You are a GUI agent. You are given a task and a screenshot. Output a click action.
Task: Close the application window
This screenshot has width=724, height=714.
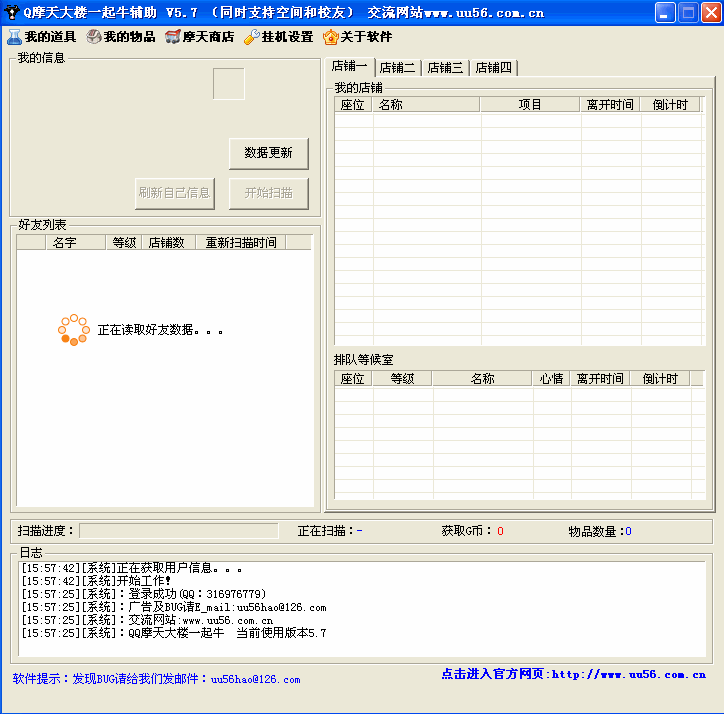click(712, 13)
